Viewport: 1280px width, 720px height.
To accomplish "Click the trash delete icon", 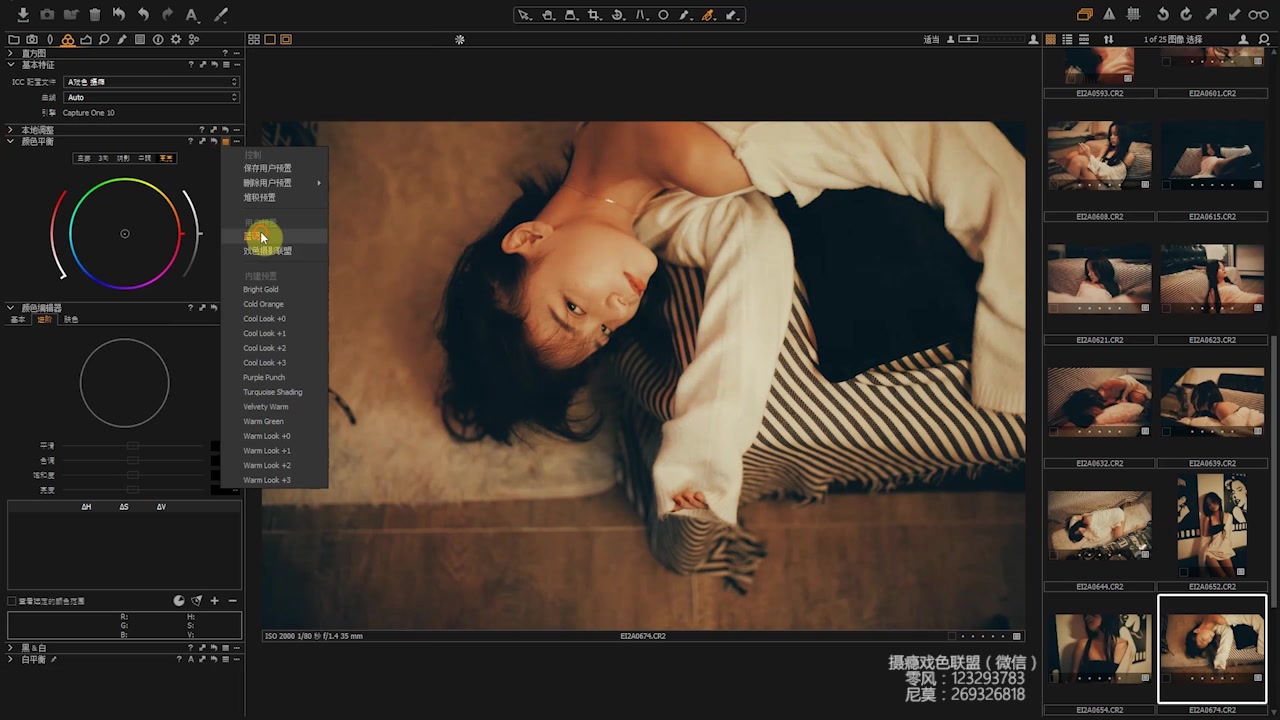I will [95, 15].
